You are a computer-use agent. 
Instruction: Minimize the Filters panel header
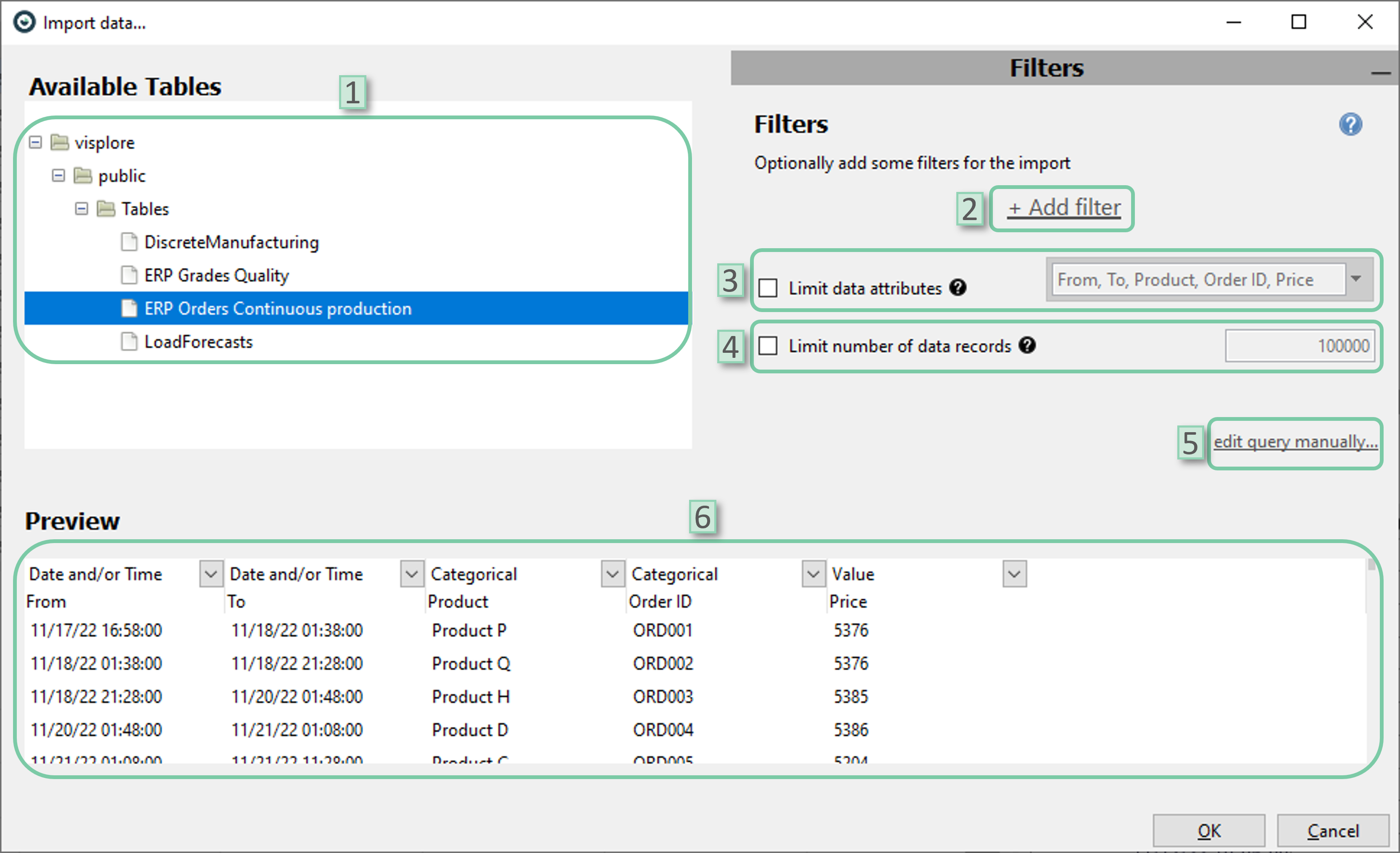point(1380,73)
